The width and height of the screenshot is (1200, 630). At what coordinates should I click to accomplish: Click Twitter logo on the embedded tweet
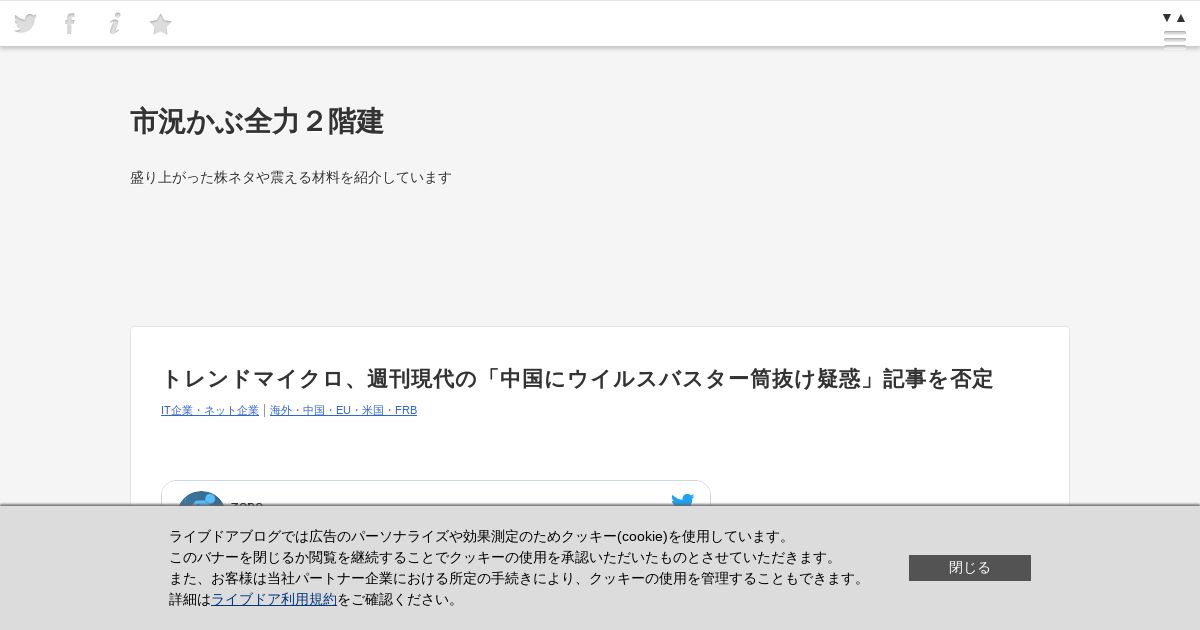[x=682, y=500]
